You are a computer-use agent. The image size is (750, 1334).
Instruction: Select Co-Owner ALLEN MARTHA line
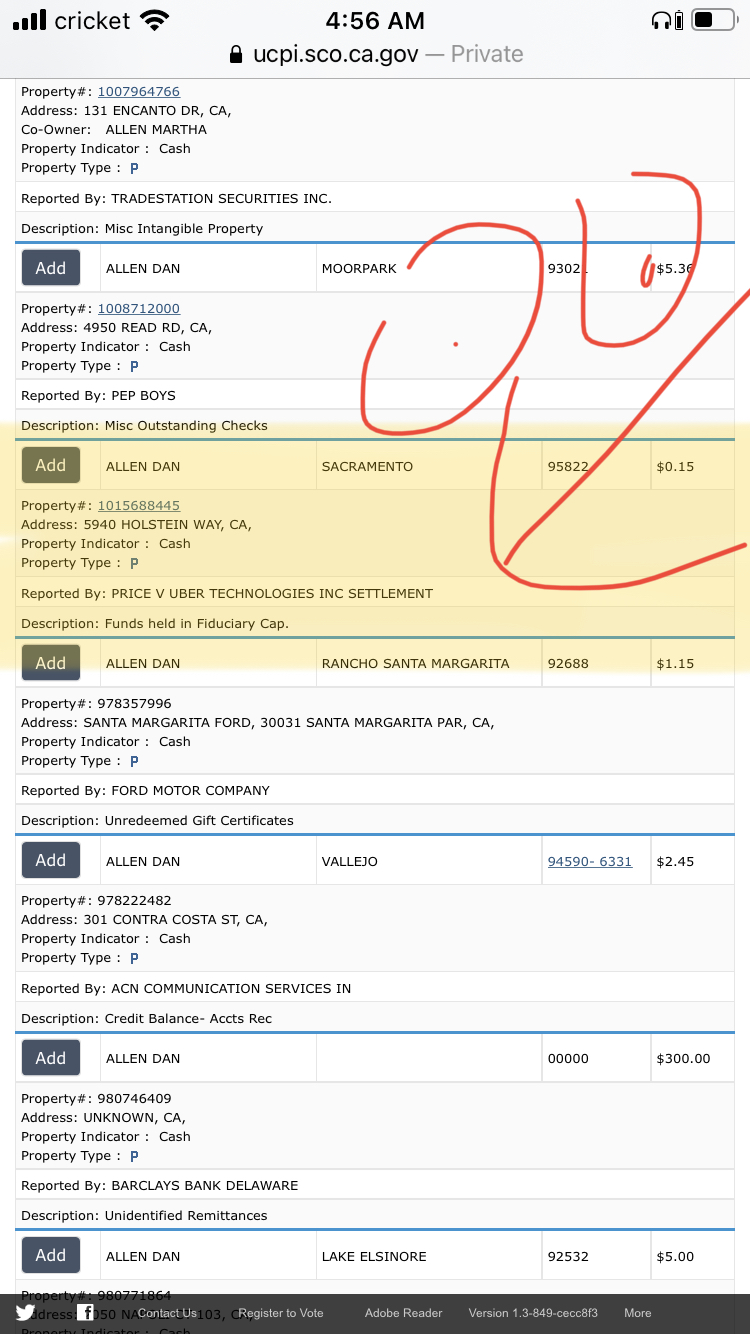tap(114, 130)
